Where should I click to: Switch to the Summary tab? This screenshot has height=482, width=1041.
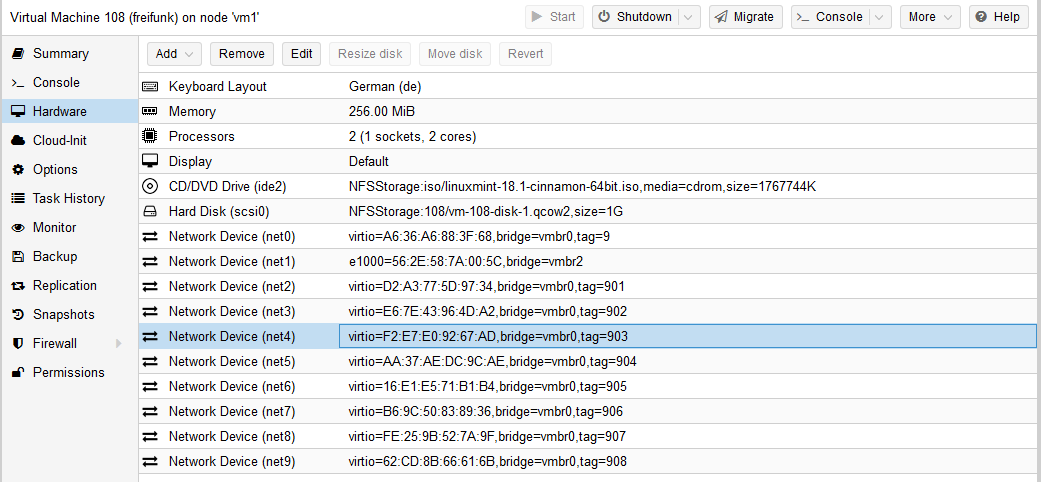tap(60, 53)
